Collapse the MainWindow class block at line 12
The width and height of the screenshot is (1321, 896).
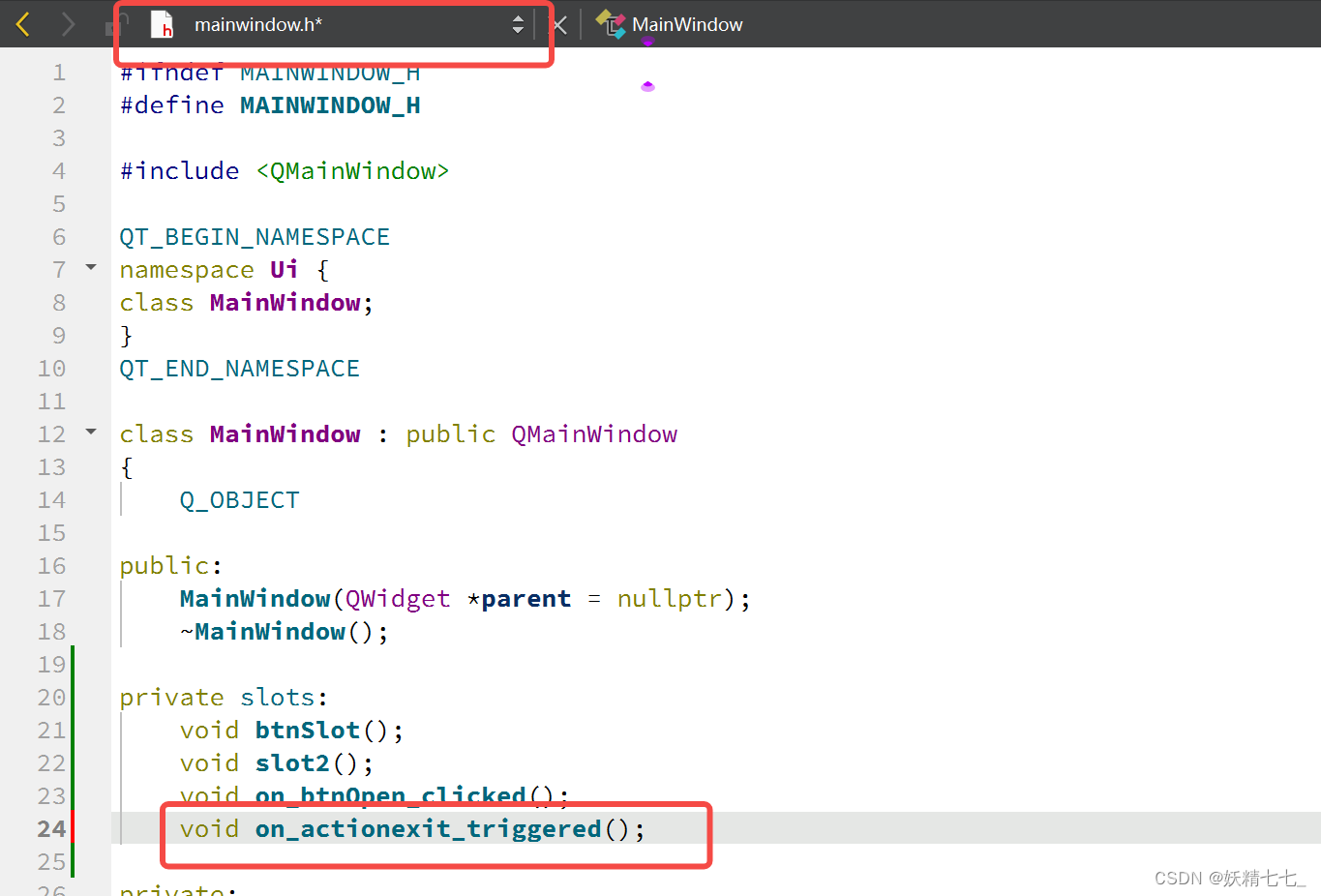coord(91,432)
